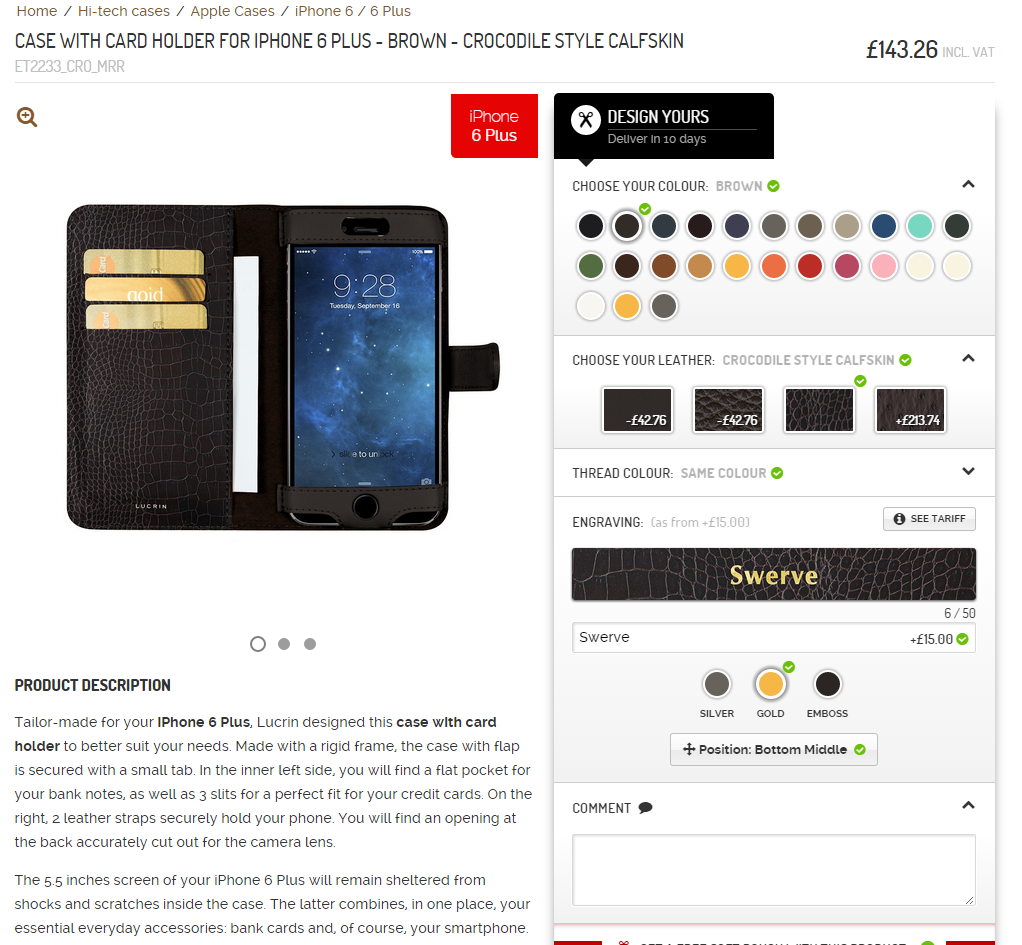Open the Apple Cases breadcrumb
The image size is (1022, 945).
(x=233, y=11)
